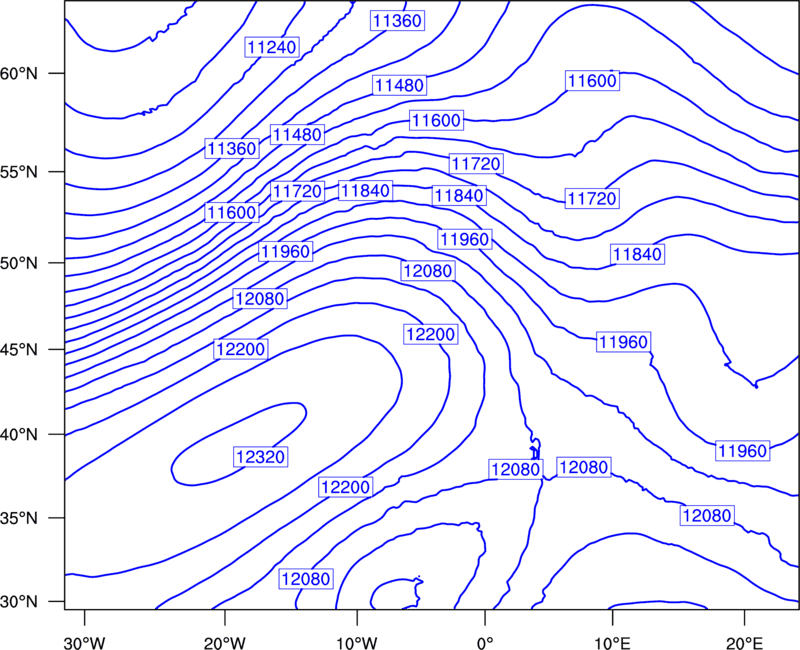The height and width of the screenshot is (650, 800).
Task: Pick the 0° longitude axis label
Action: click(x=485, y=643)
